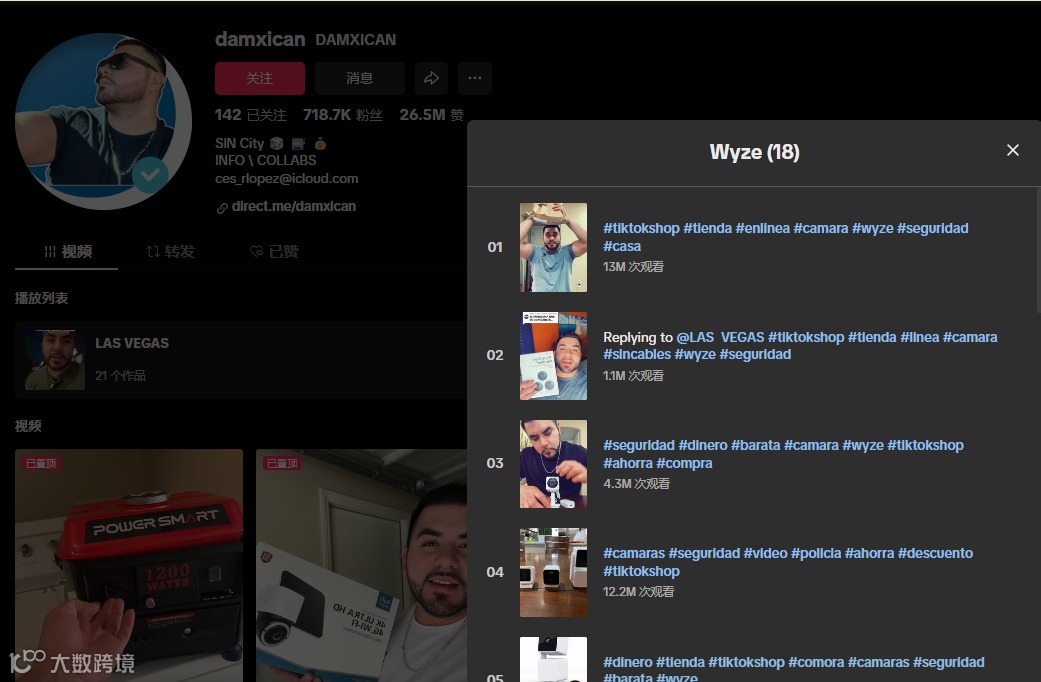Screen dimensions: 1041x682
Task: Click the #casa hashtag in video 01
Action: coord(622,246)
